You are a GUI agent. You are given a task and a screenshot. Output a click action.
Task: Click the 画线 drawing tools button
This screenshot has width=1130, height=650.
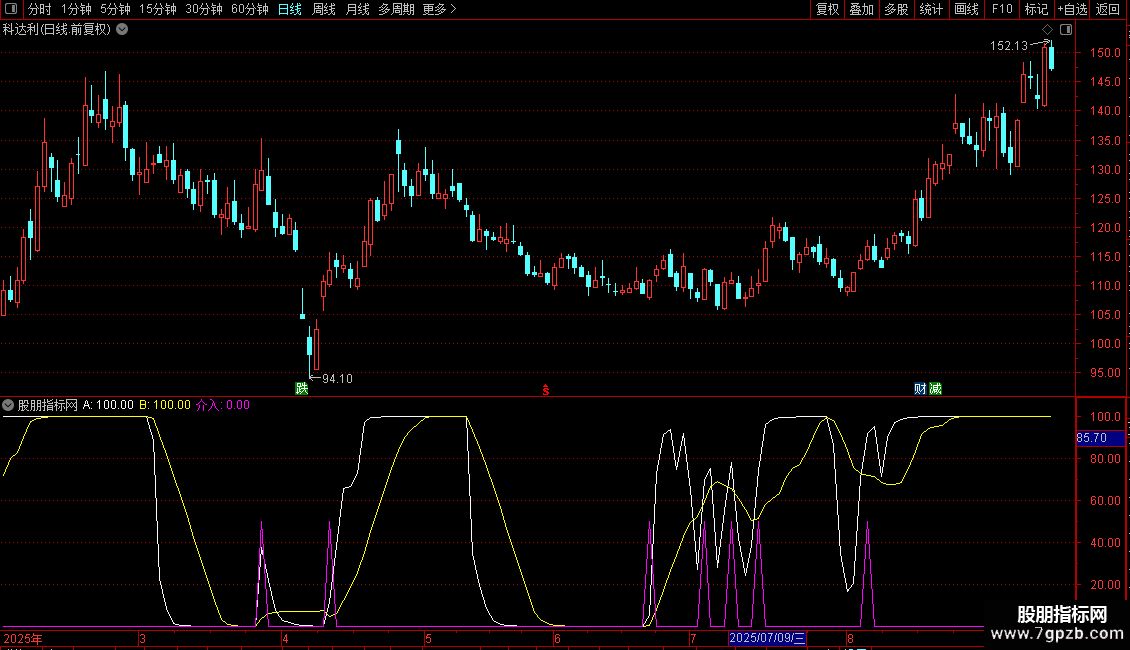coord(966,9)
